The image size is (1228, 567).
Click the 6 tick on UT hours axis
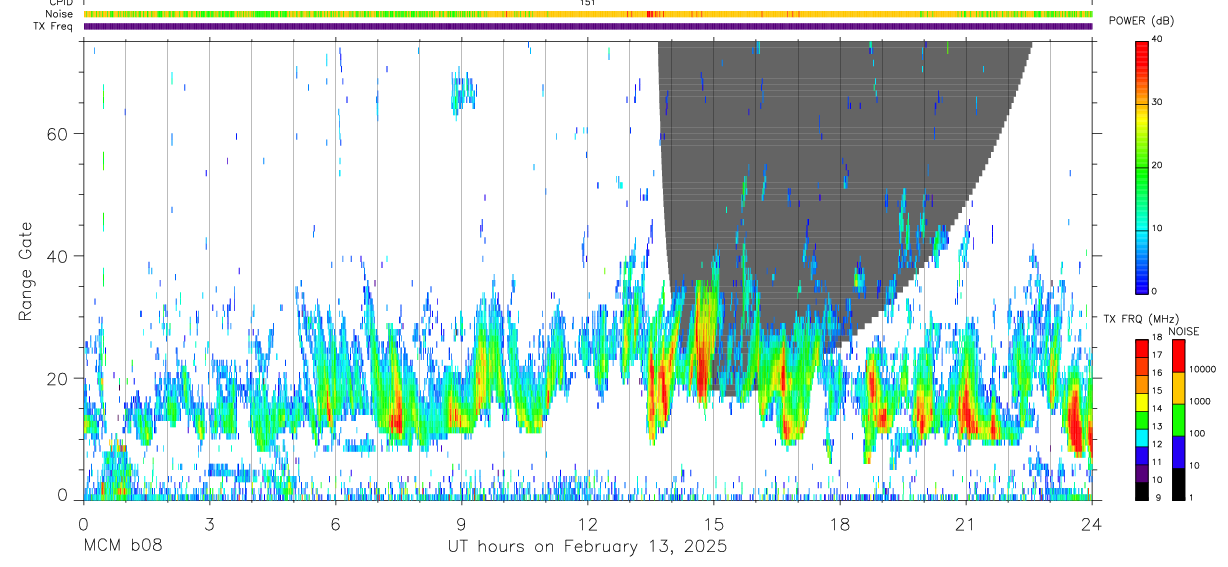point(335,525)
